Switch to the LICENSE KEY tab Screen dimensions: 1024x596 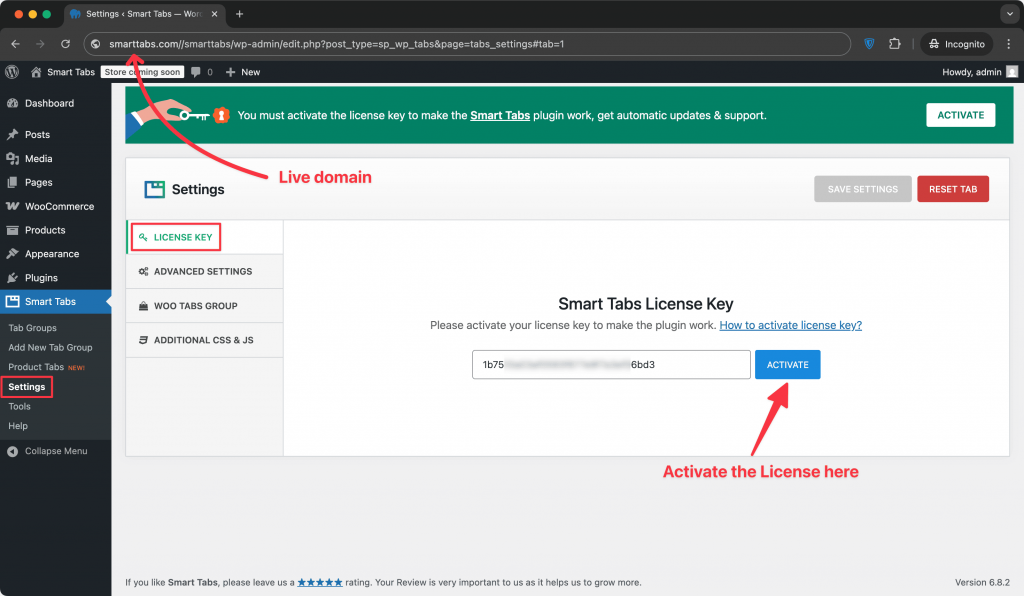click(x=204, y=237)
